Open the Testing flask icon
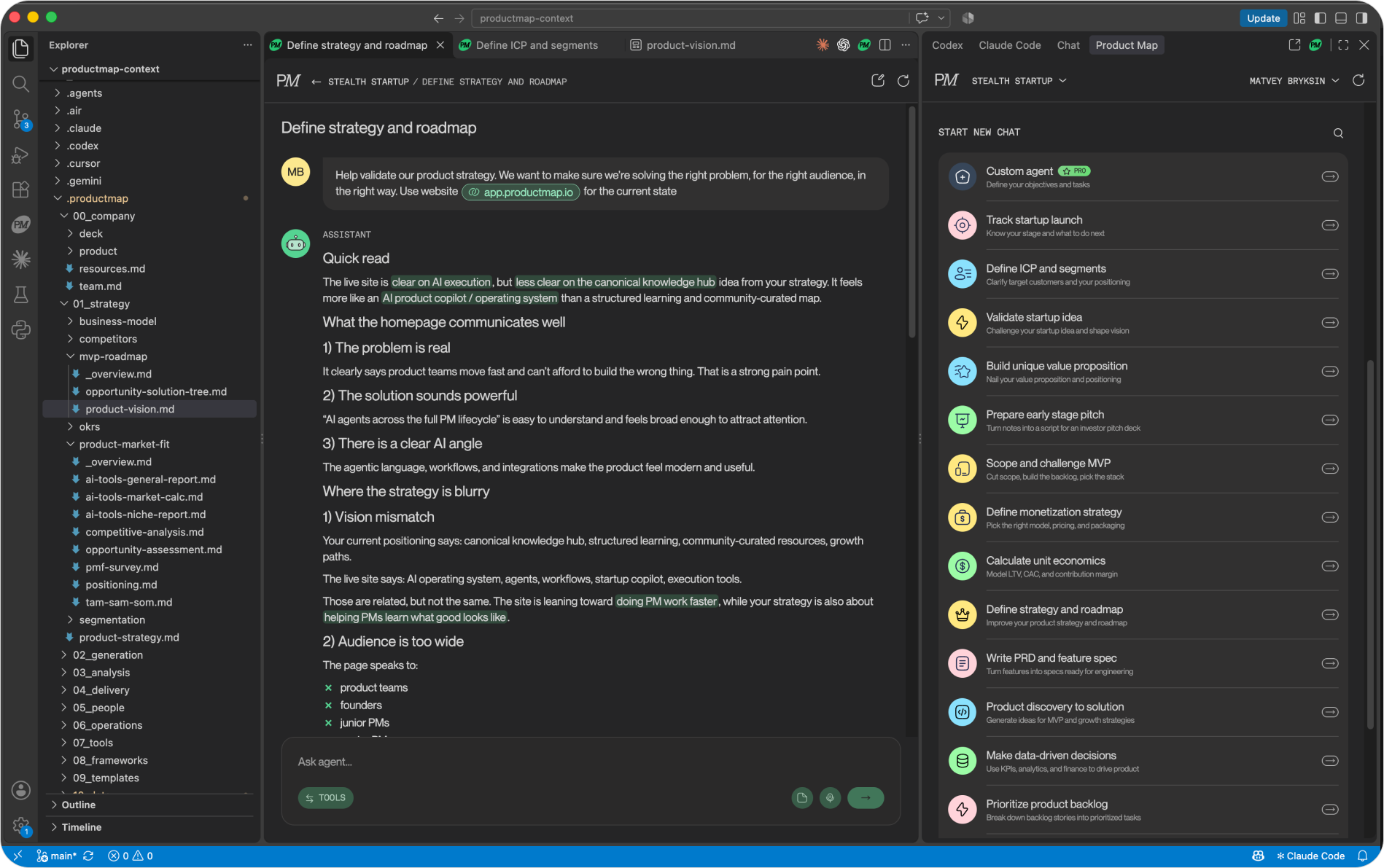1384x868 pixels. click(20, 294)
